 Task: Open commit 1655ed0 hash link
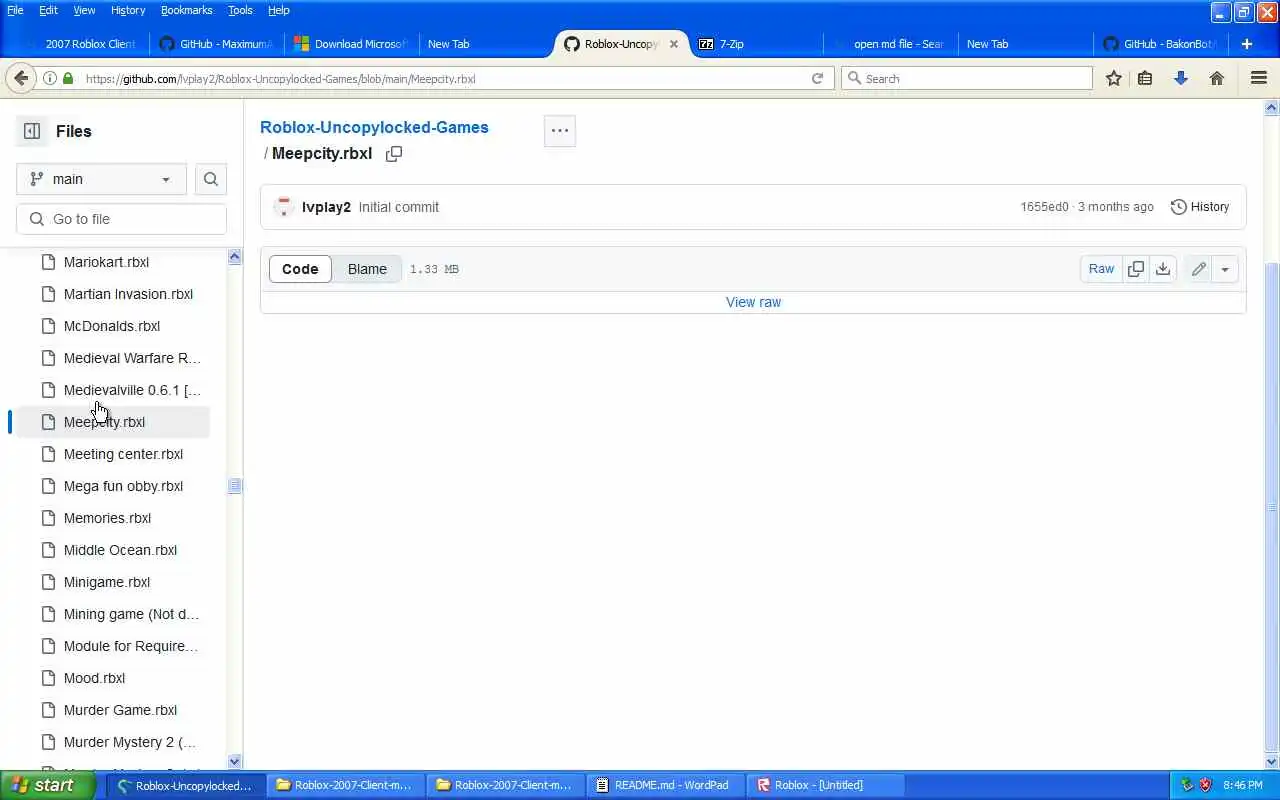pyautogui.click(x=1044, y=207)
